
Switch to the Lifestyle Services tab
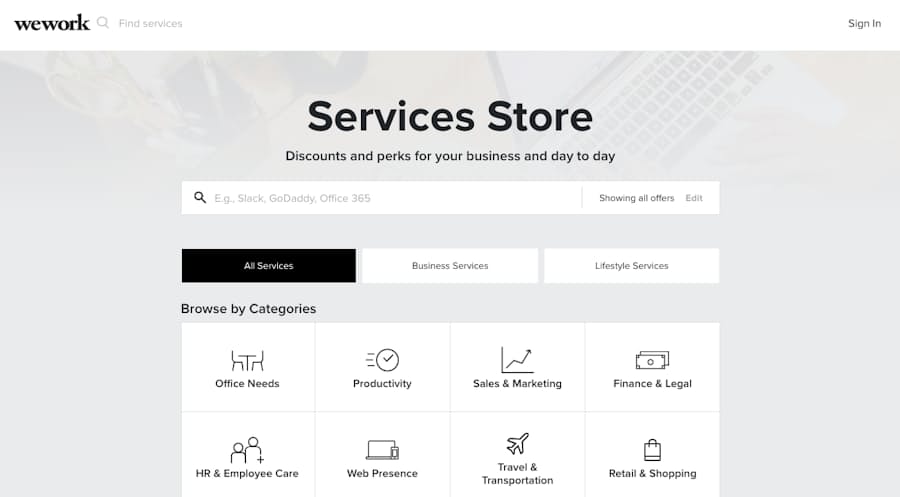pos(631,266)
